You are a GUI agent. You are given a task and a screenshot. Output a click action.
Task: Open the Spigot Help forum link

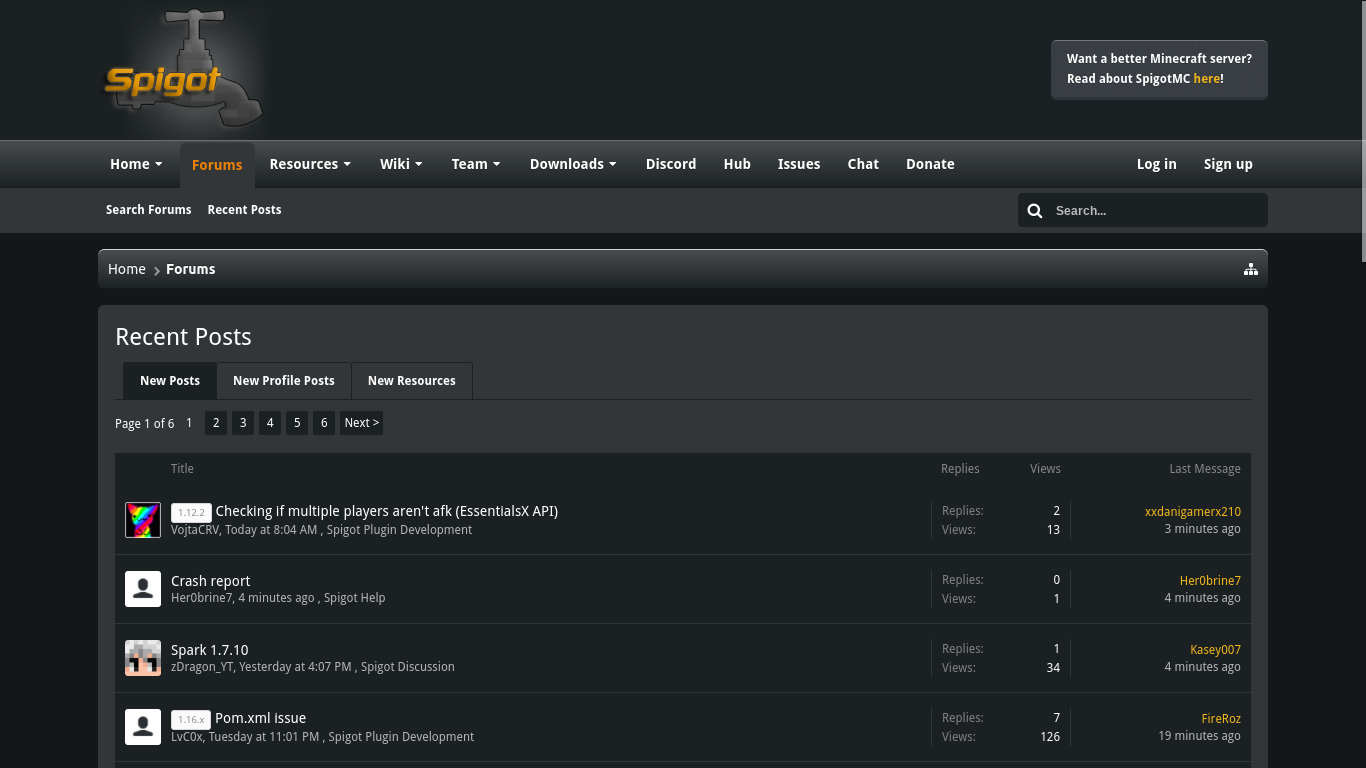pos(355,598)
